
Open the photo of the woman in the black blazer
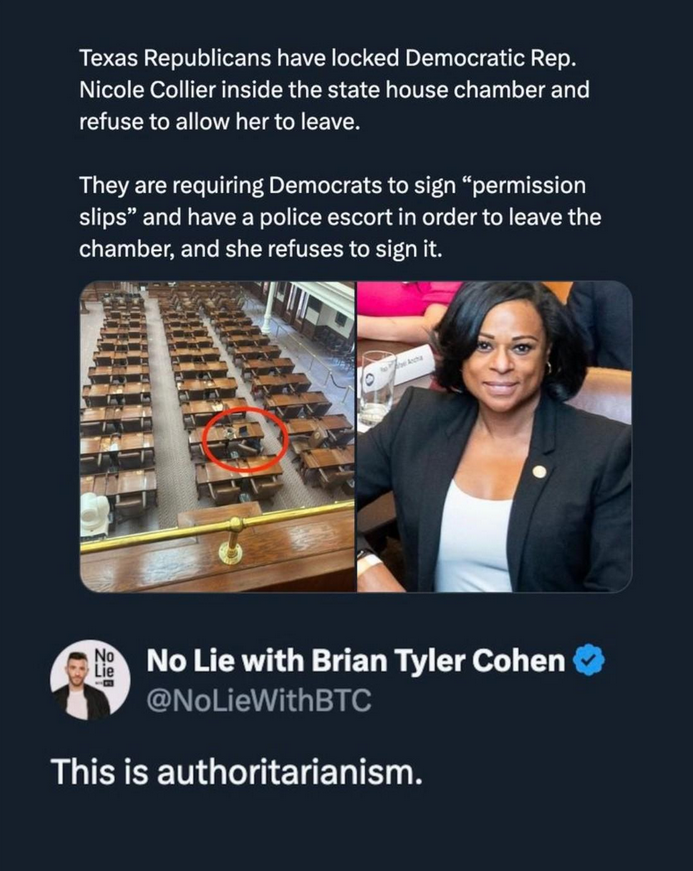494,436
